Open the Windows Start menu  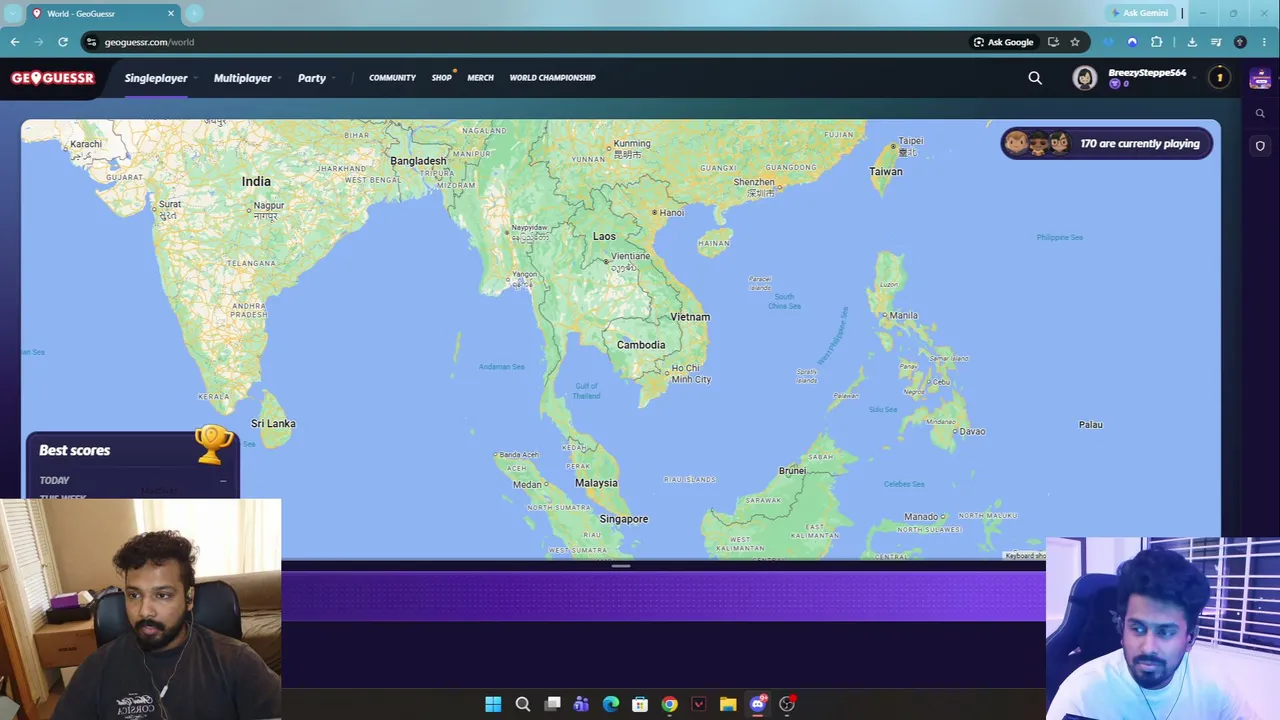click(493, 704)
